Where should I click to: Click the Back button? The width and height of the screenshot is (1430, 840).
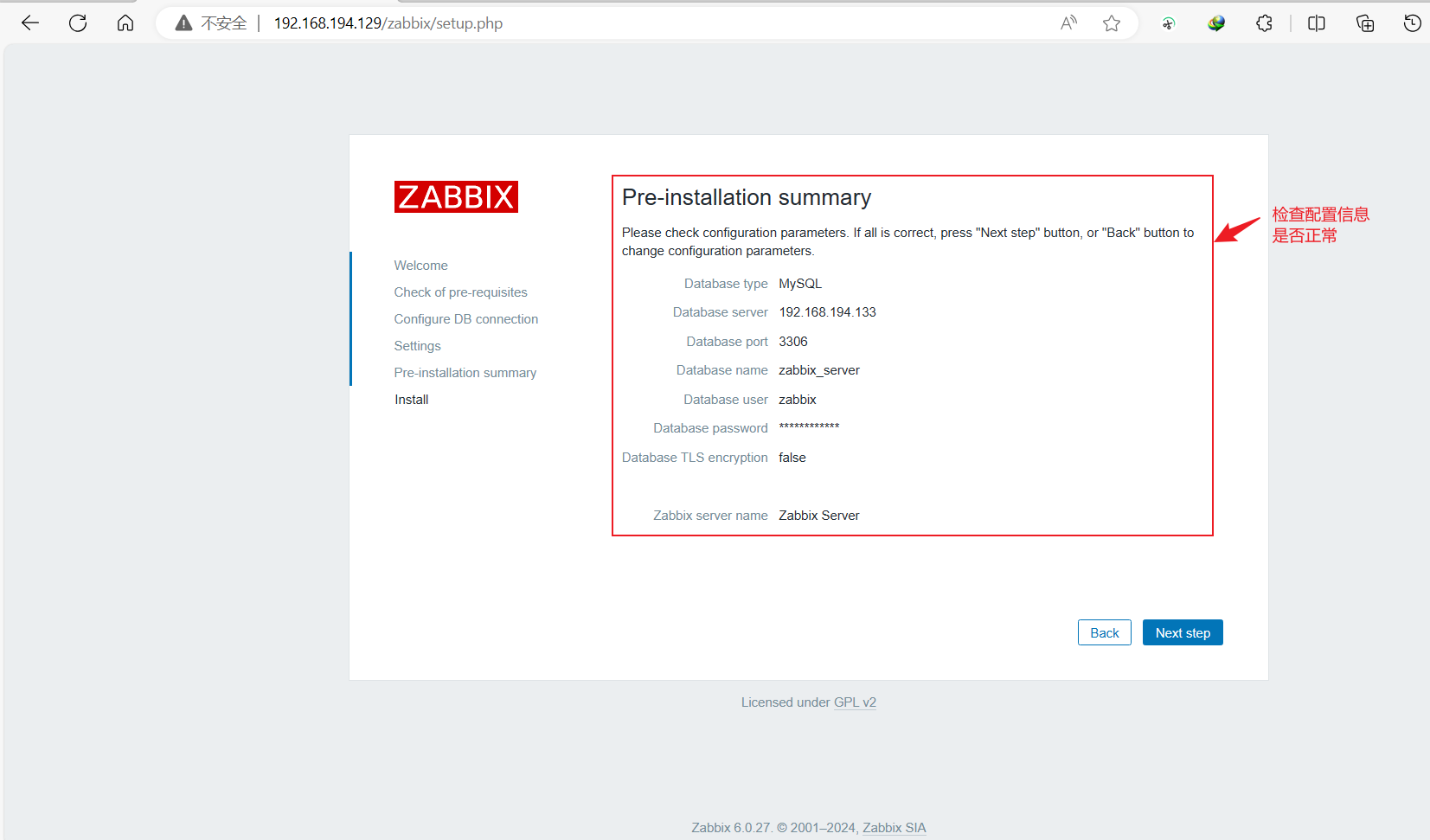click(1105, 632)
